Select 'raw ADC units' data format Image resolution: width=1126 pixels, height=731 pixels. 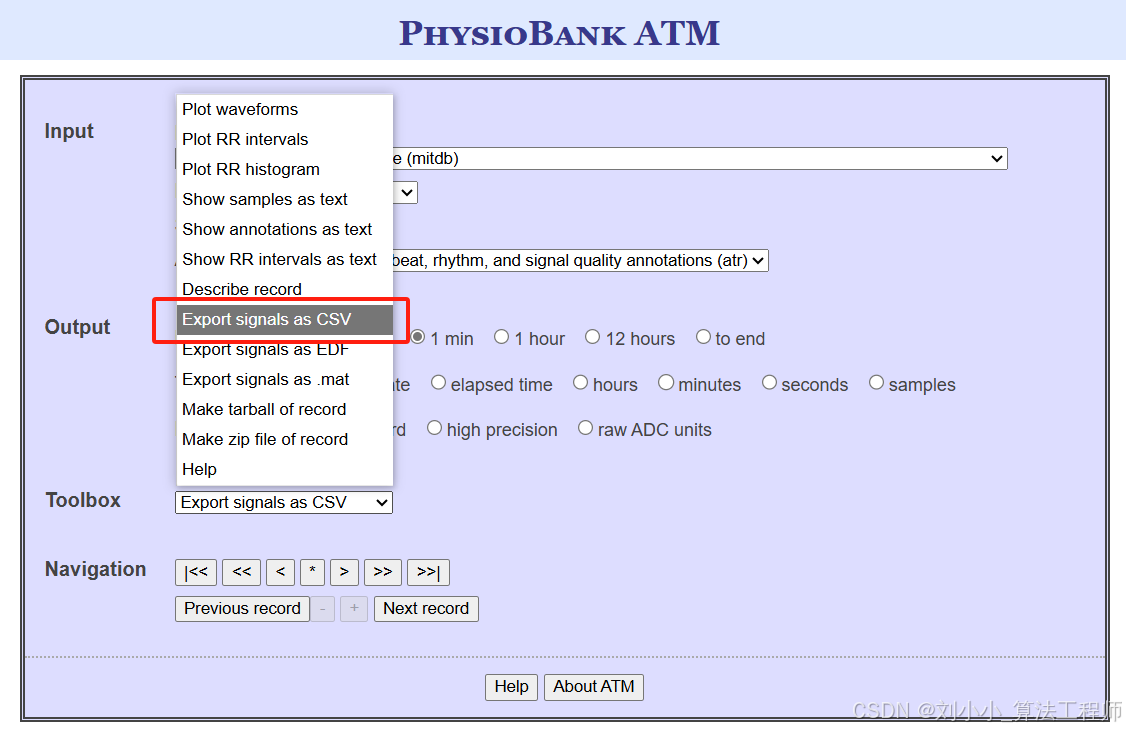click(x=585, y=428)
